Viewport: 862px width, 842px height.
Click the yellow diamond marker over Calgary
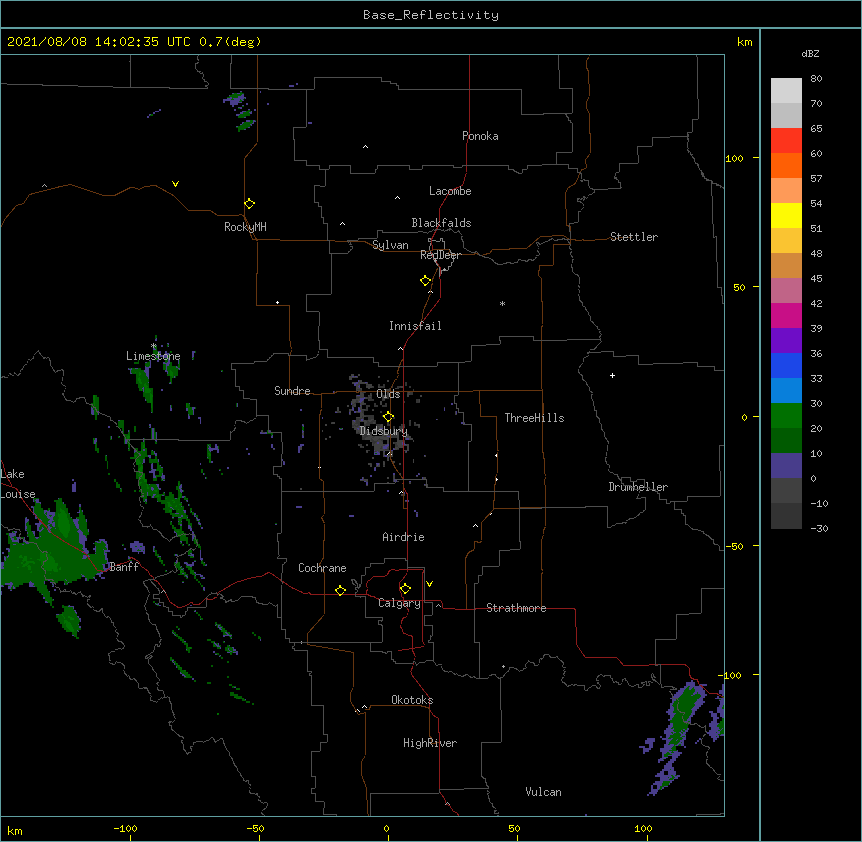[405, 589]
